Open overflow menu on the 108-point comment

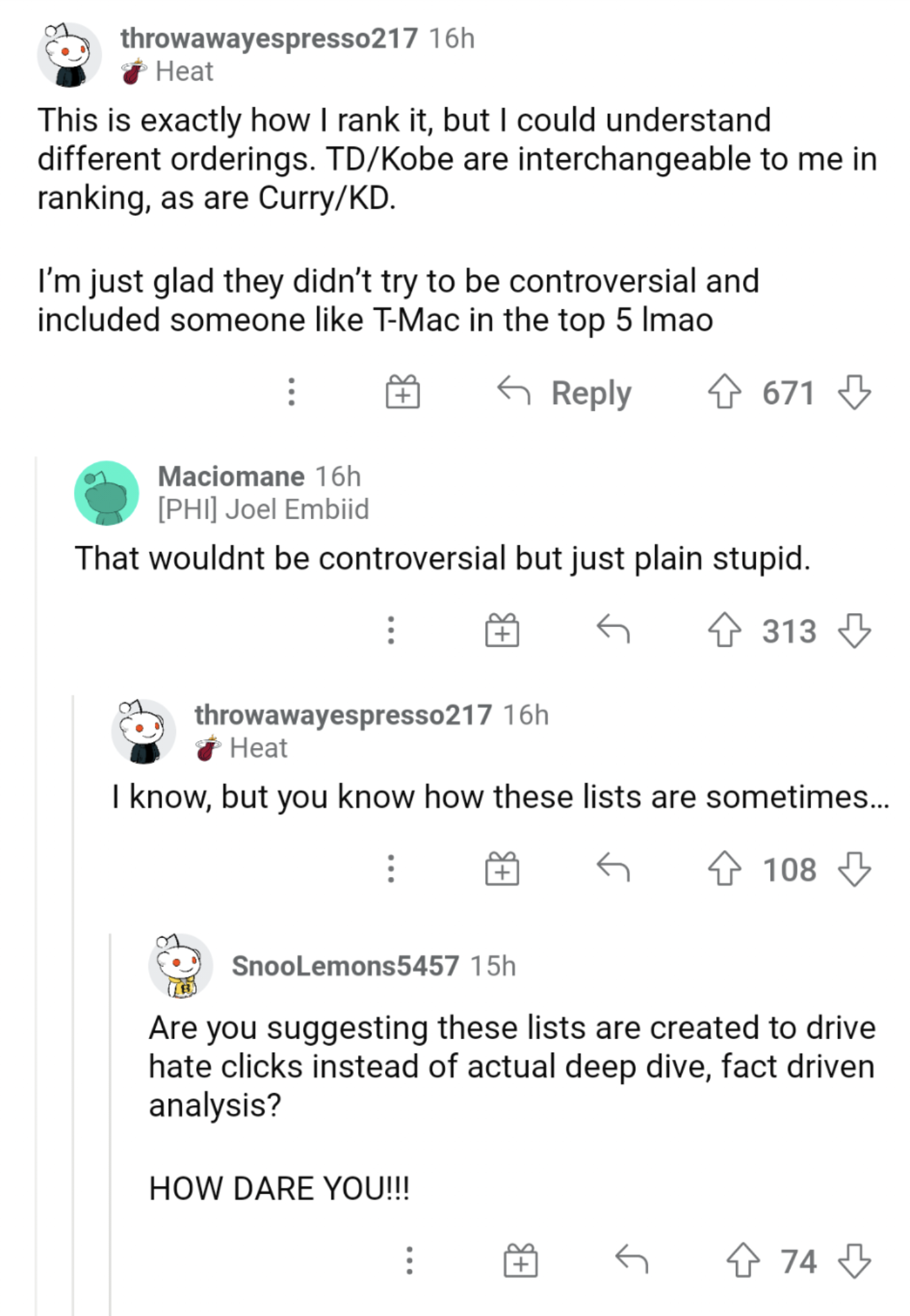click(x=391, y=869)
